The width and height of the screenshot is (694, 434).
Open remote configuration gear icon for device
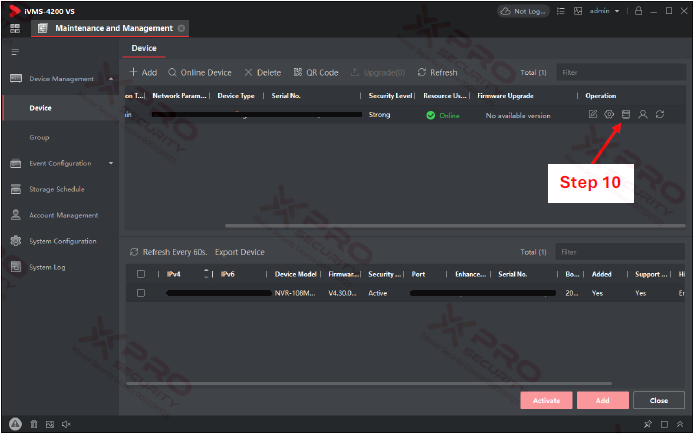pos(609,115)
